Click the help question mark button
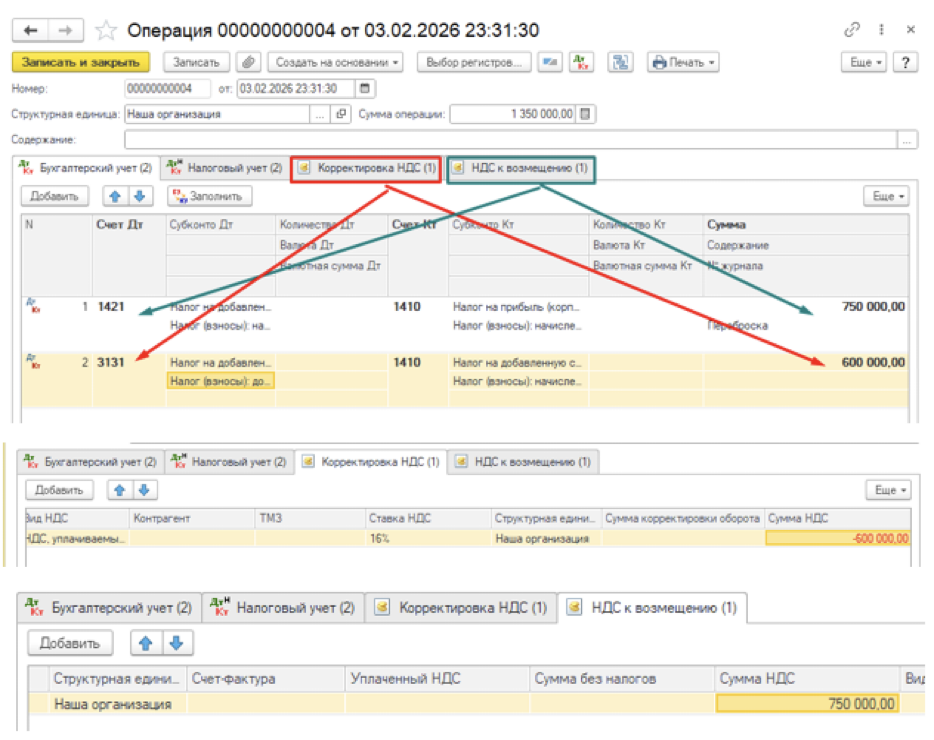 click(905, 62)
